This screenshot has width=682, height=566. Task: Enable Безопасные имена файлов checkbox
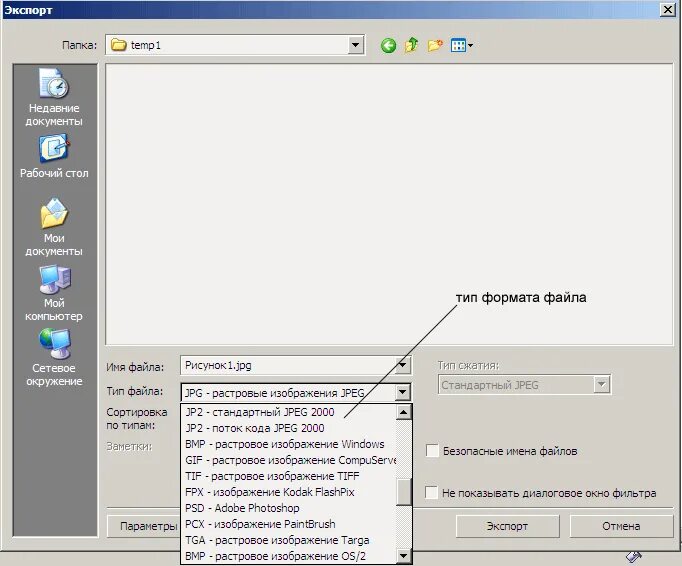point(432,451)
